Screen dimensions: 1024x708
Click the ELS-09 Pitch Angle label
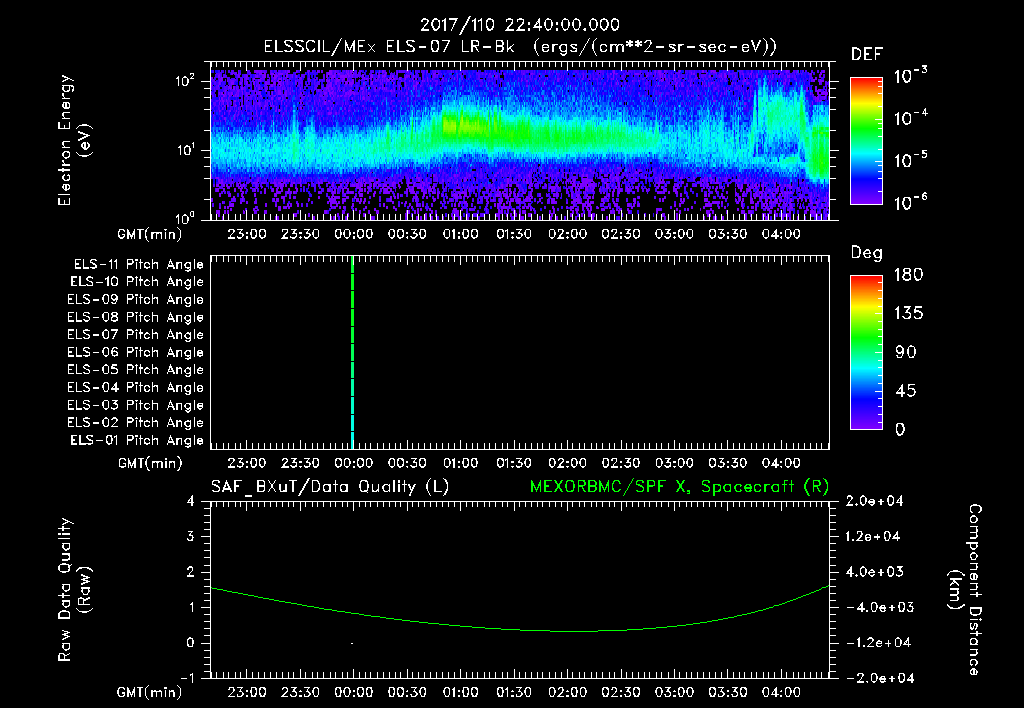(136, 300)
